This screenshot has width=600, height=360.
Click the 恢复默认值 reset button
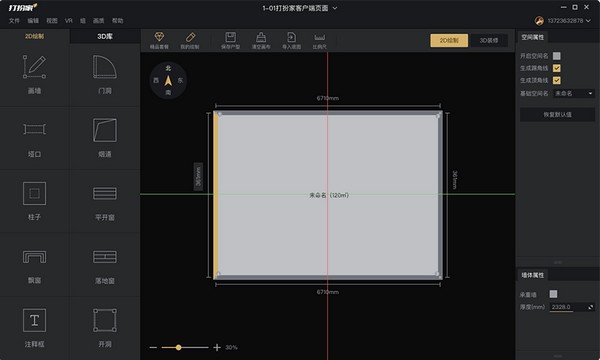tap(557, 115)
